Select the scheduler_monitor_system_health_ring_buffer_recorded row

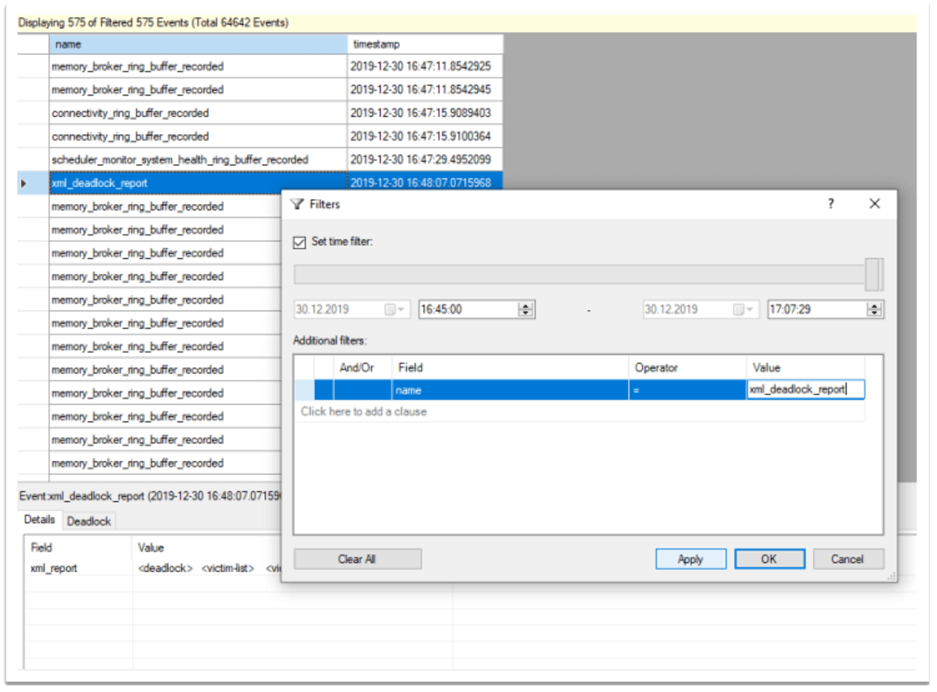pos(198,160)
